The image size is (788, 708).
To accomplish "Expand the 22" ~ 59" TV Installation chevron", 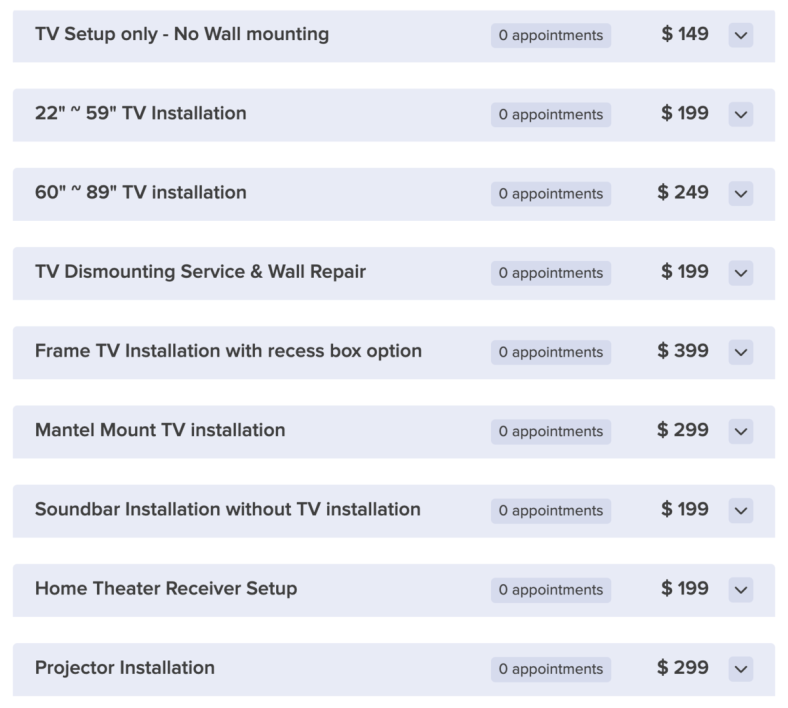I will pyautogui.click(x=740, y=114).
